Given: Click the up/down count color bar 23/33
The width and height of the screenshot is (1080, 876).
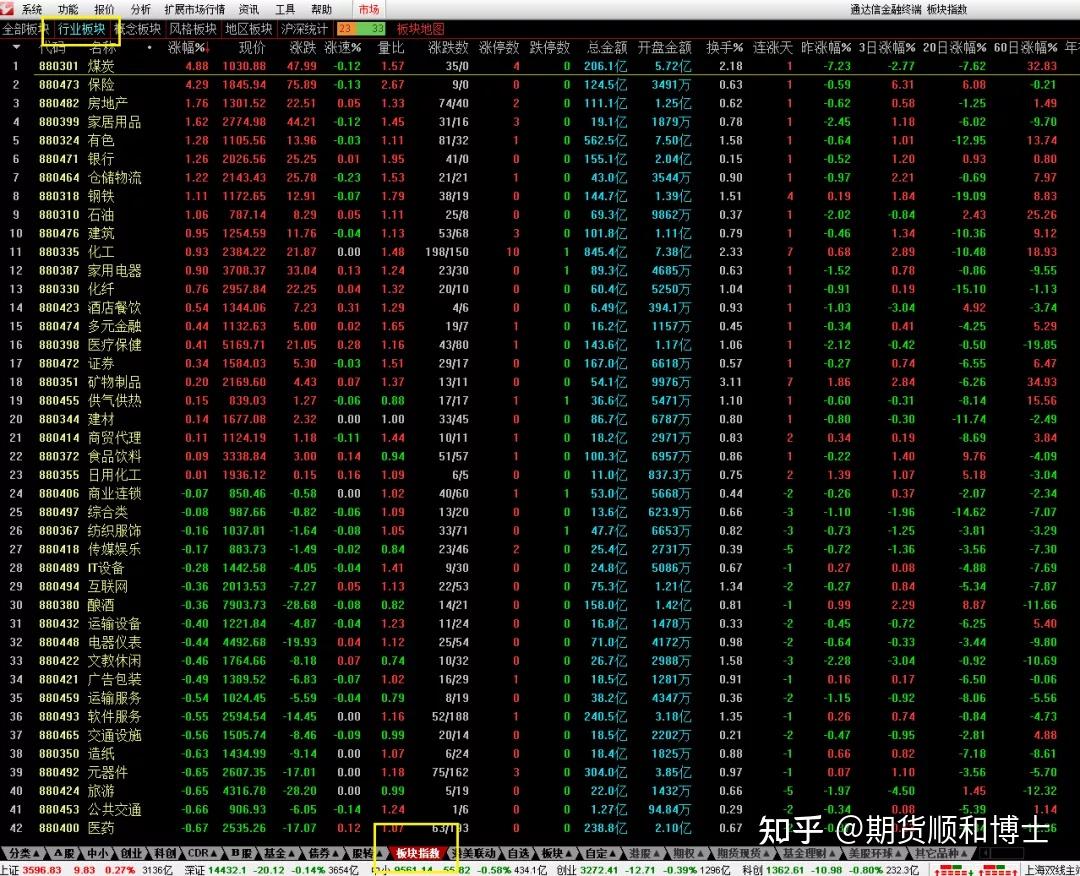Looking at the screenshot, I should (x=361, y=29).
